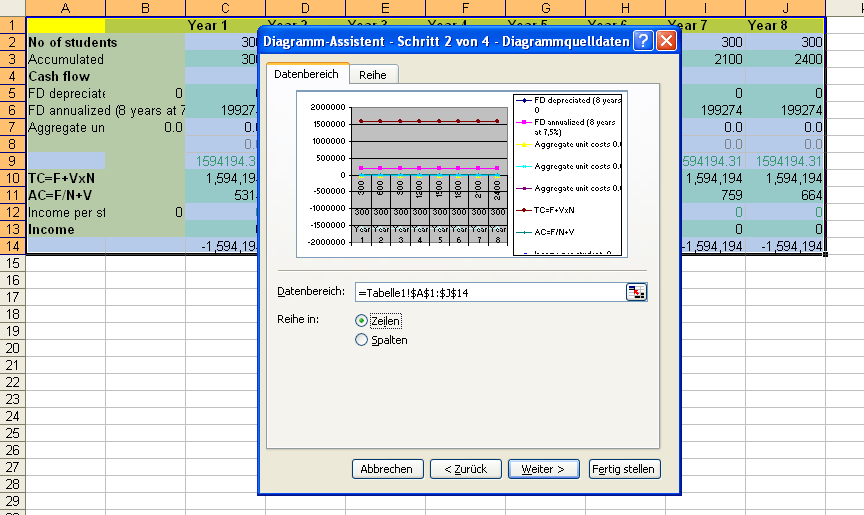
Task: Click the 'Year 8' header cell
Action: coord(785,25)
